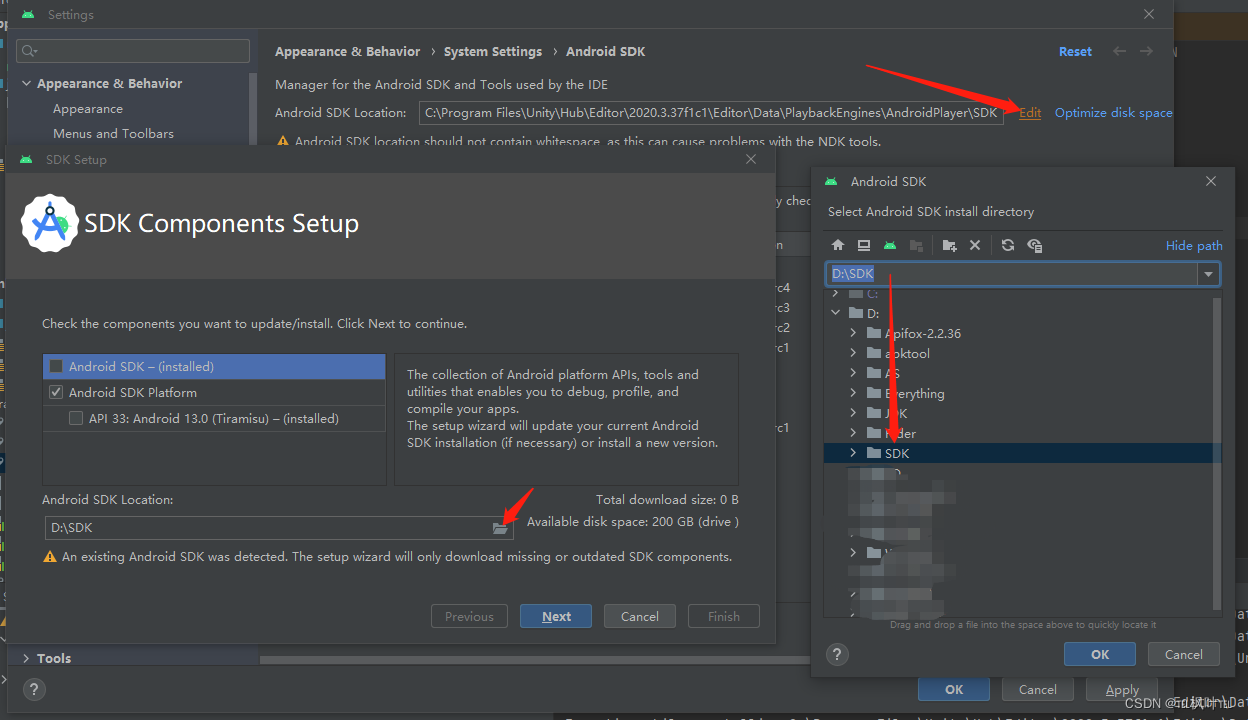The width and height of the screenshot is (1248, 720).
Task: Go to home directory in Android SDK dialog
Action: pos(838,245)
